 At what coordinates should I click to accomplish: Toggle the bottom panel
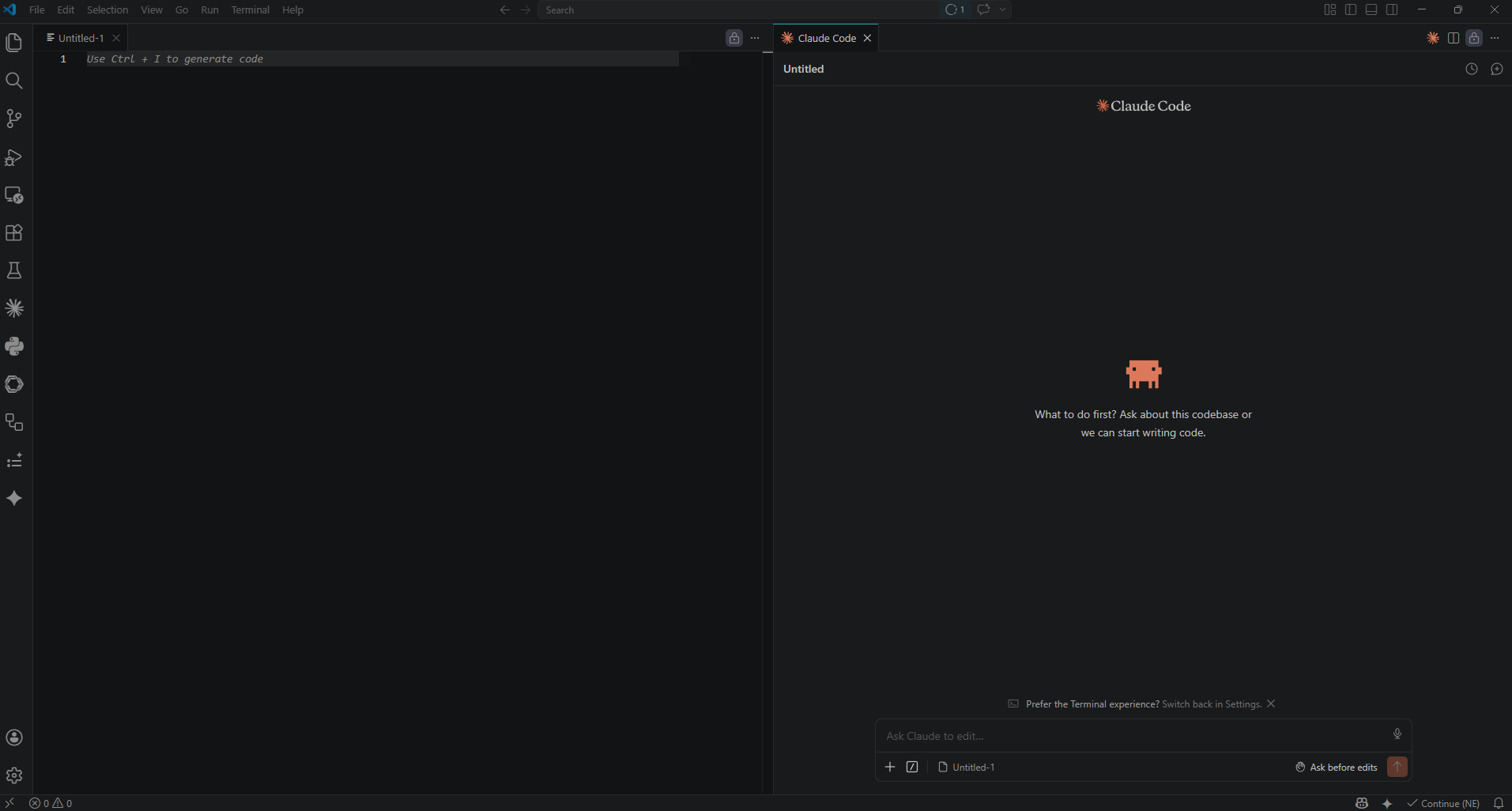[x=1371, y=9]
